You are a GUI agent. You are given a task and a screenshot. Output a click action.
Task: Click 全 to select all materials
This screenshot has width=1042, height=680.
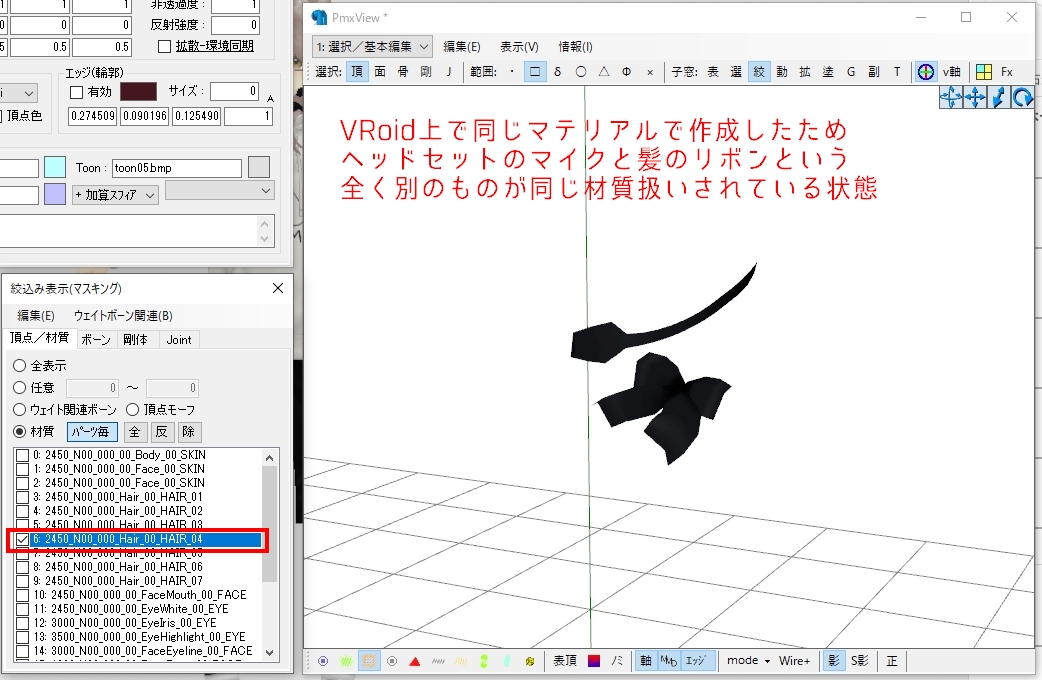(135, 431)
